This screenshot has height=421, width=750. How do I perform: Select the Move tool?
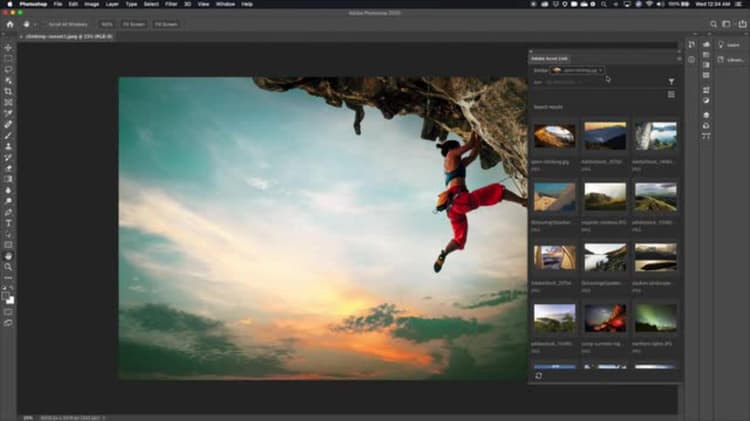[8, 47]
